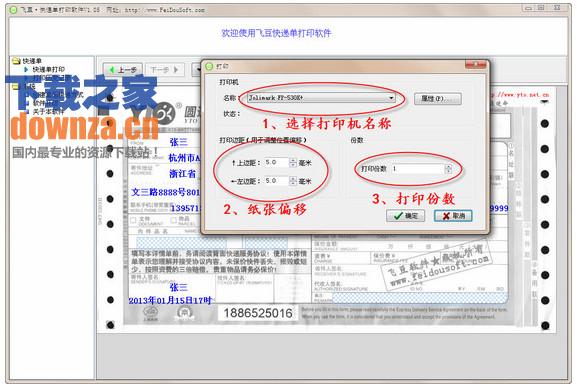Decrease the 上边距 top margin value
Image resolution: width=577 pixels, height=384 pixels.
pos(293,164)
